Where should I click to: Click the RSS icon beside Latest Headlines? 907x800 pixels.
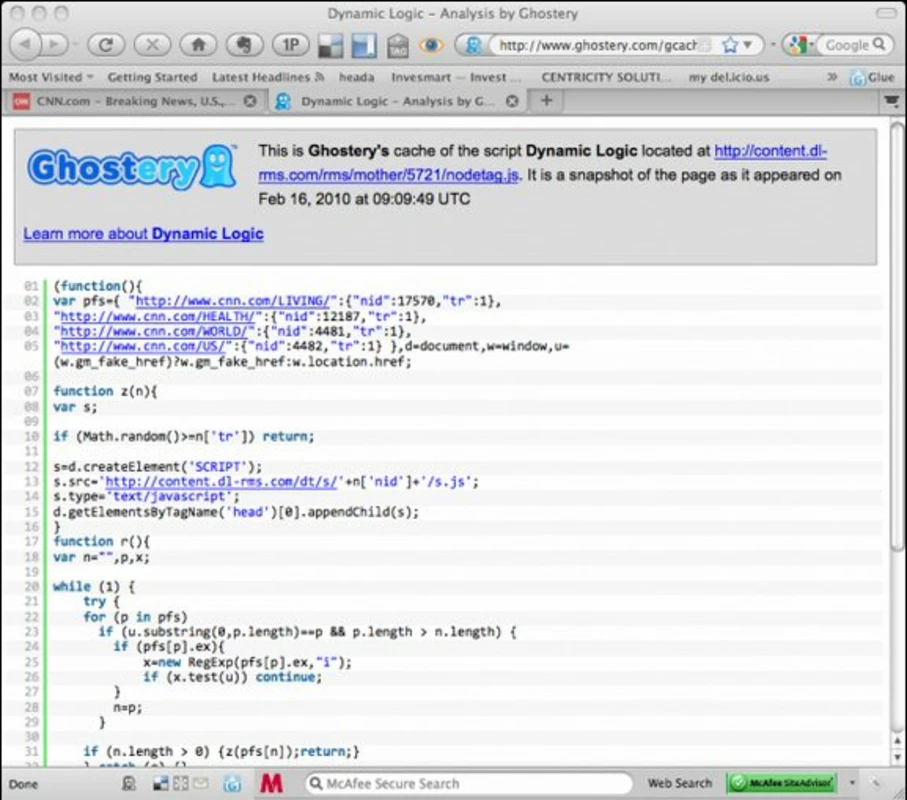click(319, 76)
